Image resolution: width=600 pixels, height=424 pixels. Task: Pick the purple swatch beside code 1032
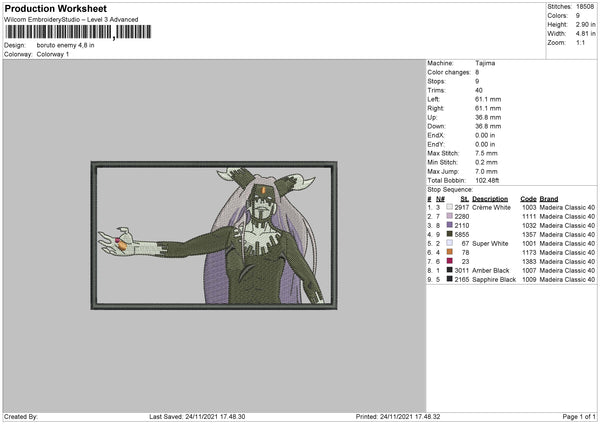tap(449, 225)
